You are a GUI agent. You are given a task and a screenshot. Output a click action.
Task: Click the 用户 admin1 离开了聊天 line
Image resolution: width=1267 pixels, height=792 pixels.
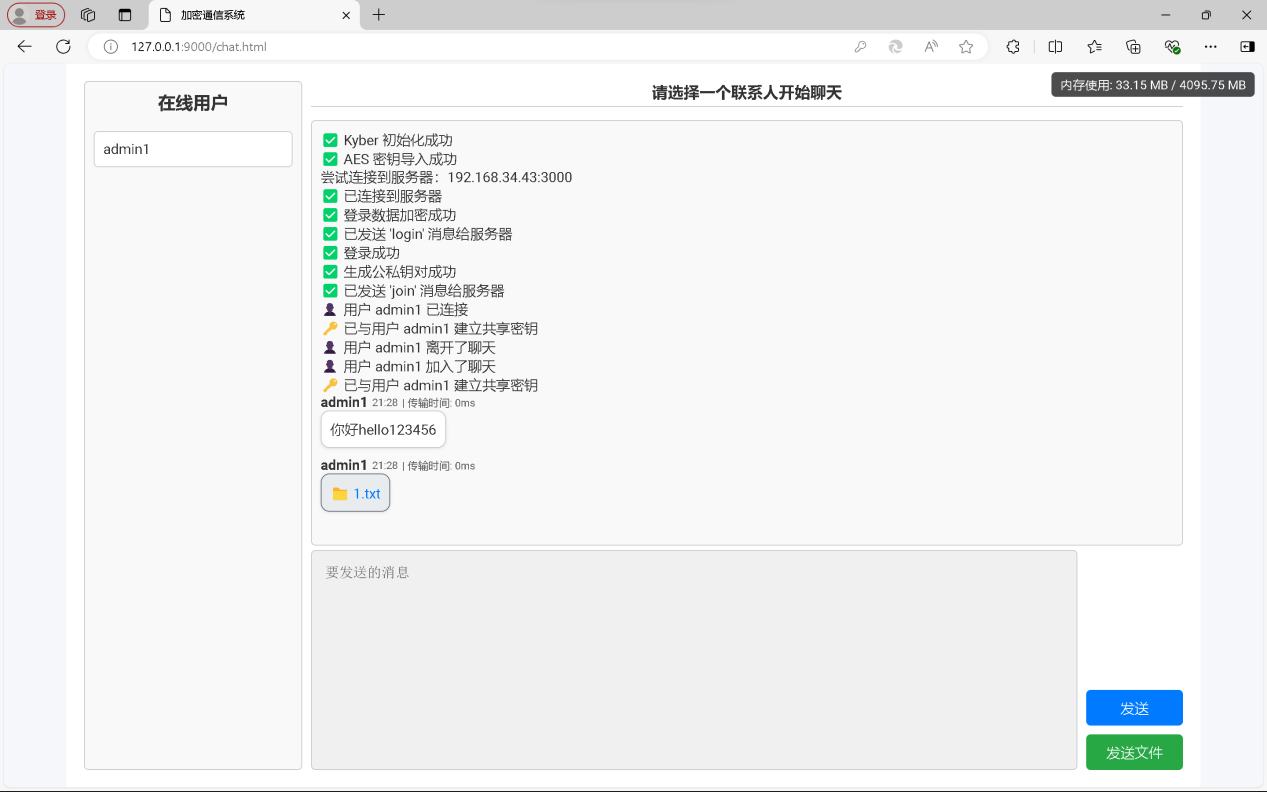409,348
